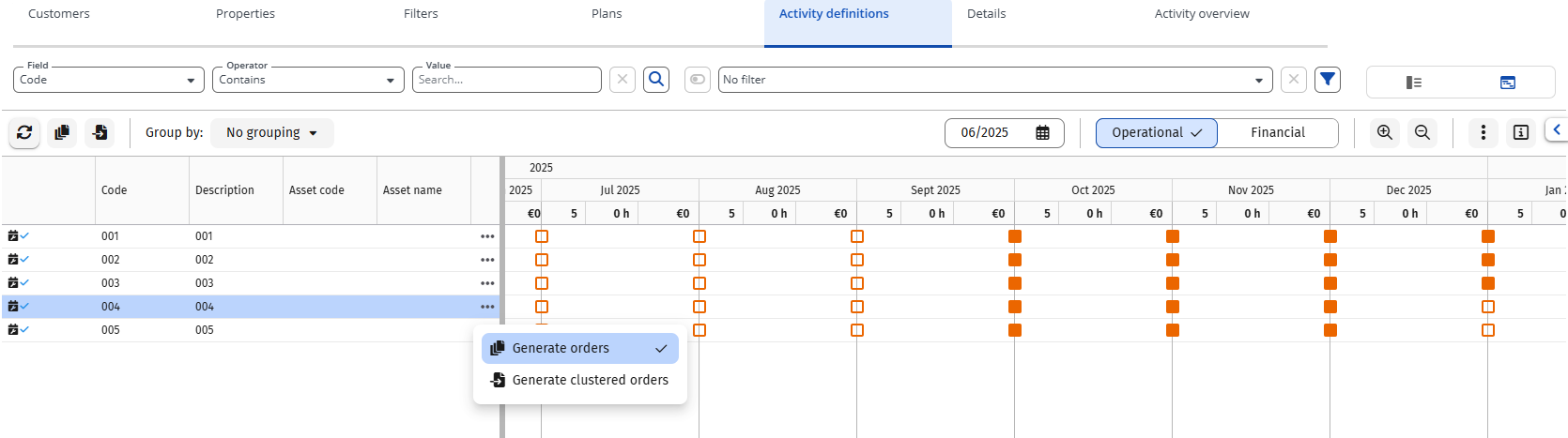This screenshot has width=1568, height=438.
Task: Click the refresh icon in the toolbar
Action: coord(24,133)
